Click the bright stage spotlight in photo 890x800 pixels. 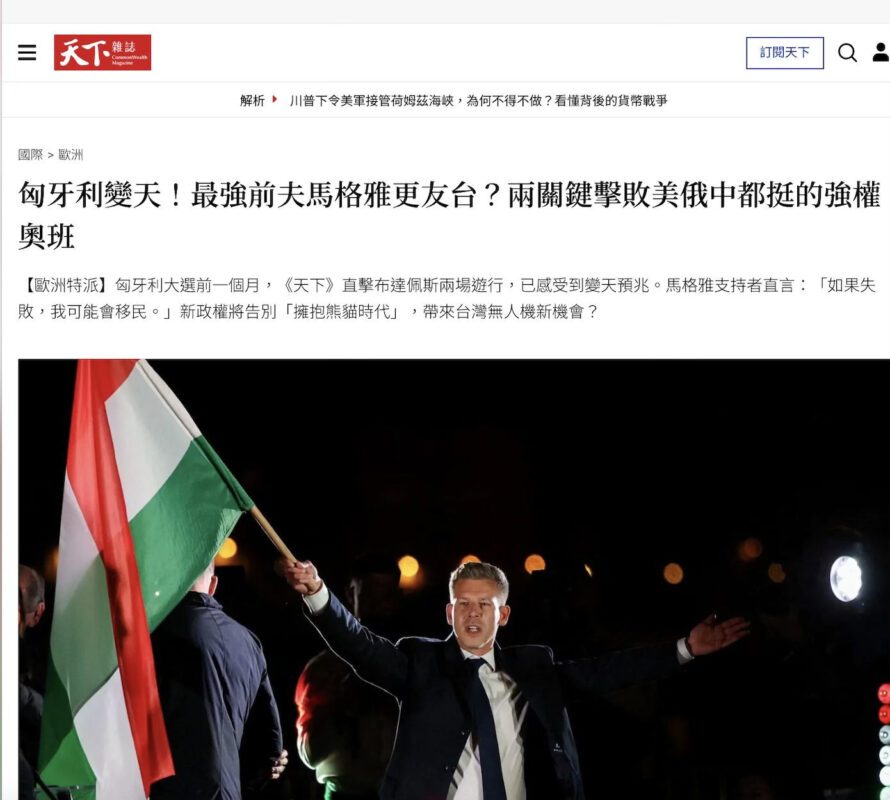pyautogui.click(x=846, y=579)
